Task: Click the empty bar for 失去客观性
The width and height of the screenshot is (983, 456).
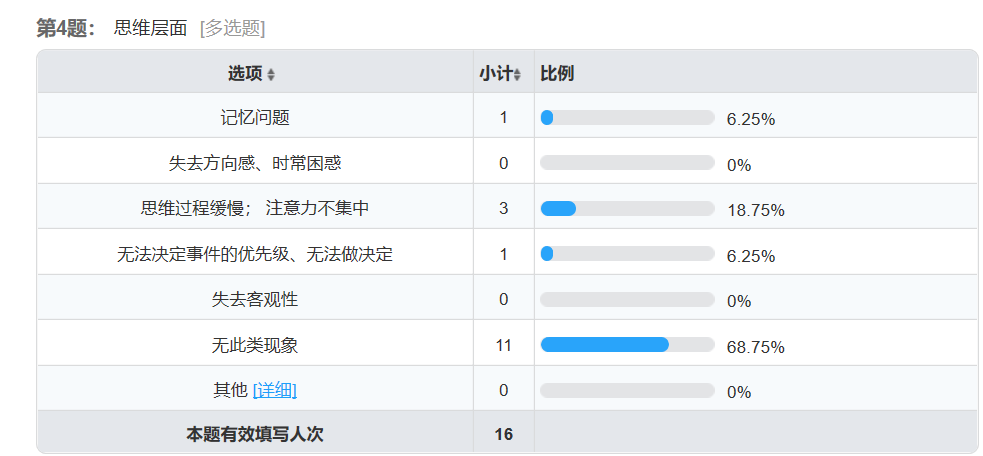Action: (627, 299)
